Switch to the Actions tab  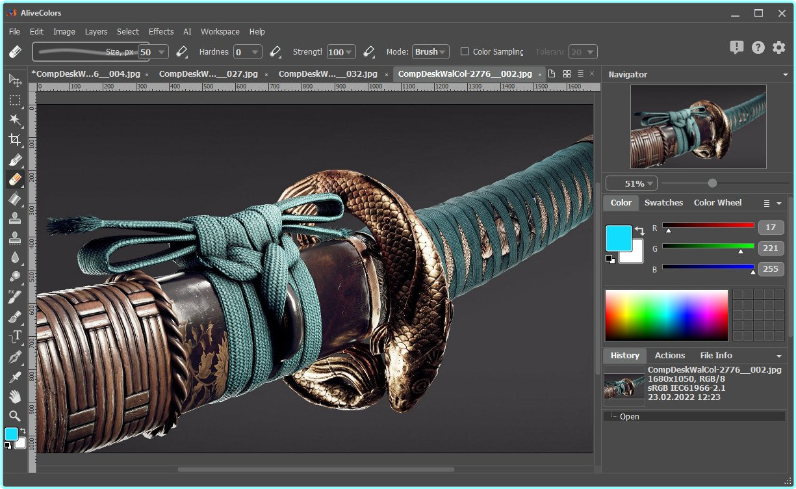[x=669, y=355]
